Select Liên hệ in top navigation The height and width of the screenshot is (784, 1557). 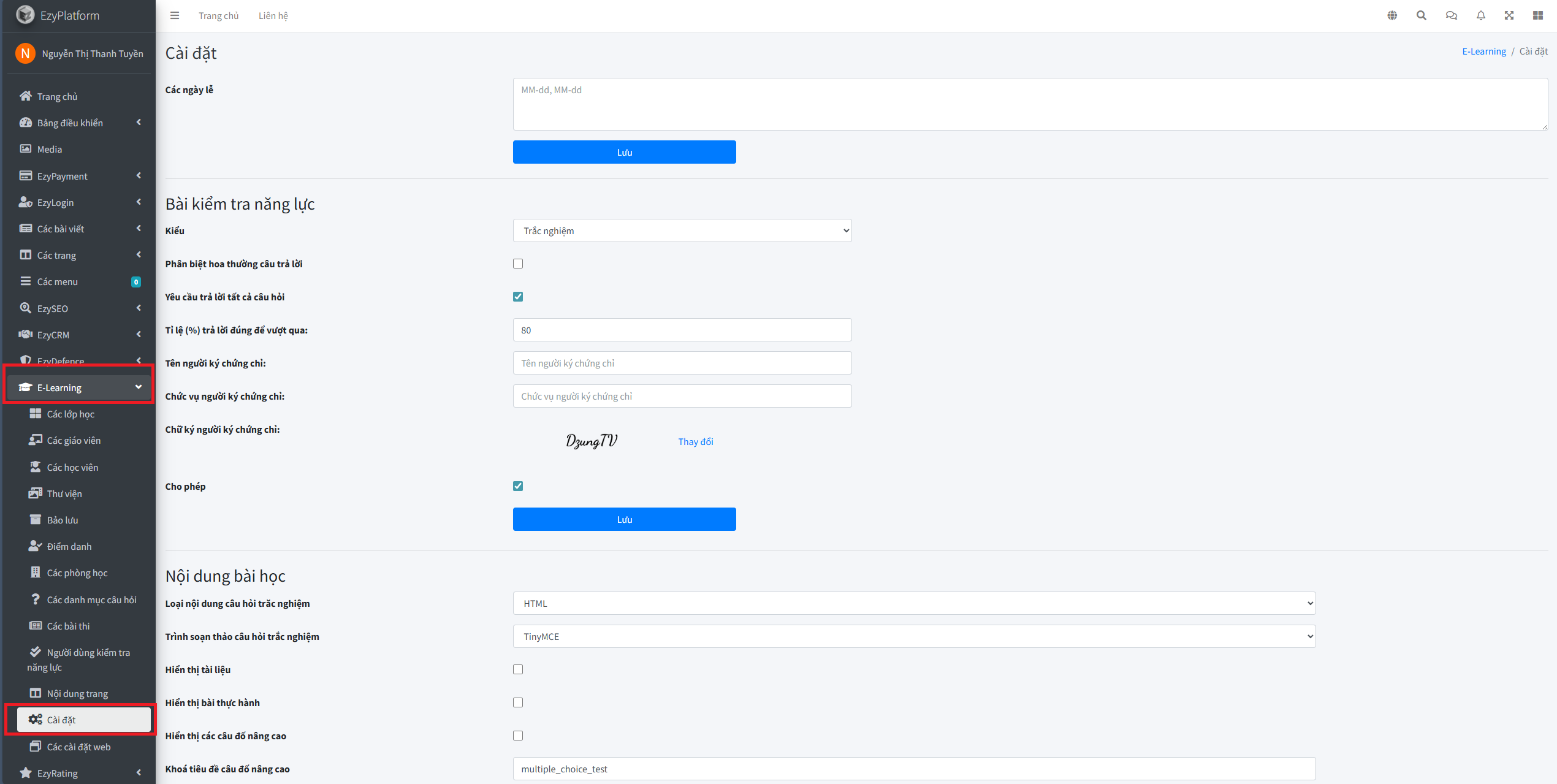click(273, 15)
